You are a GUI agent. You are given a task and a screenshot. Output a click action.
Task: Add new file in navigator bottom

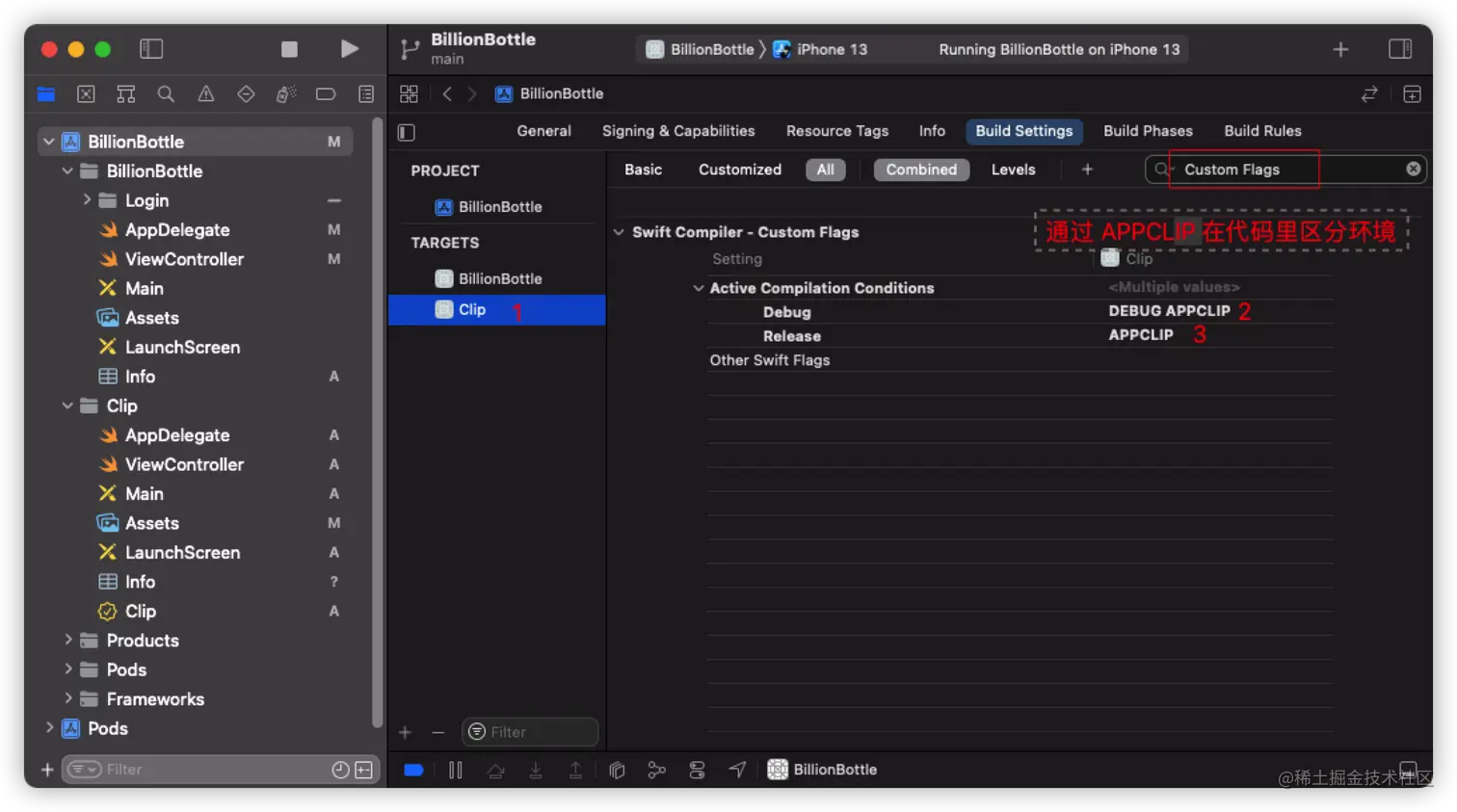click(46, 770)
